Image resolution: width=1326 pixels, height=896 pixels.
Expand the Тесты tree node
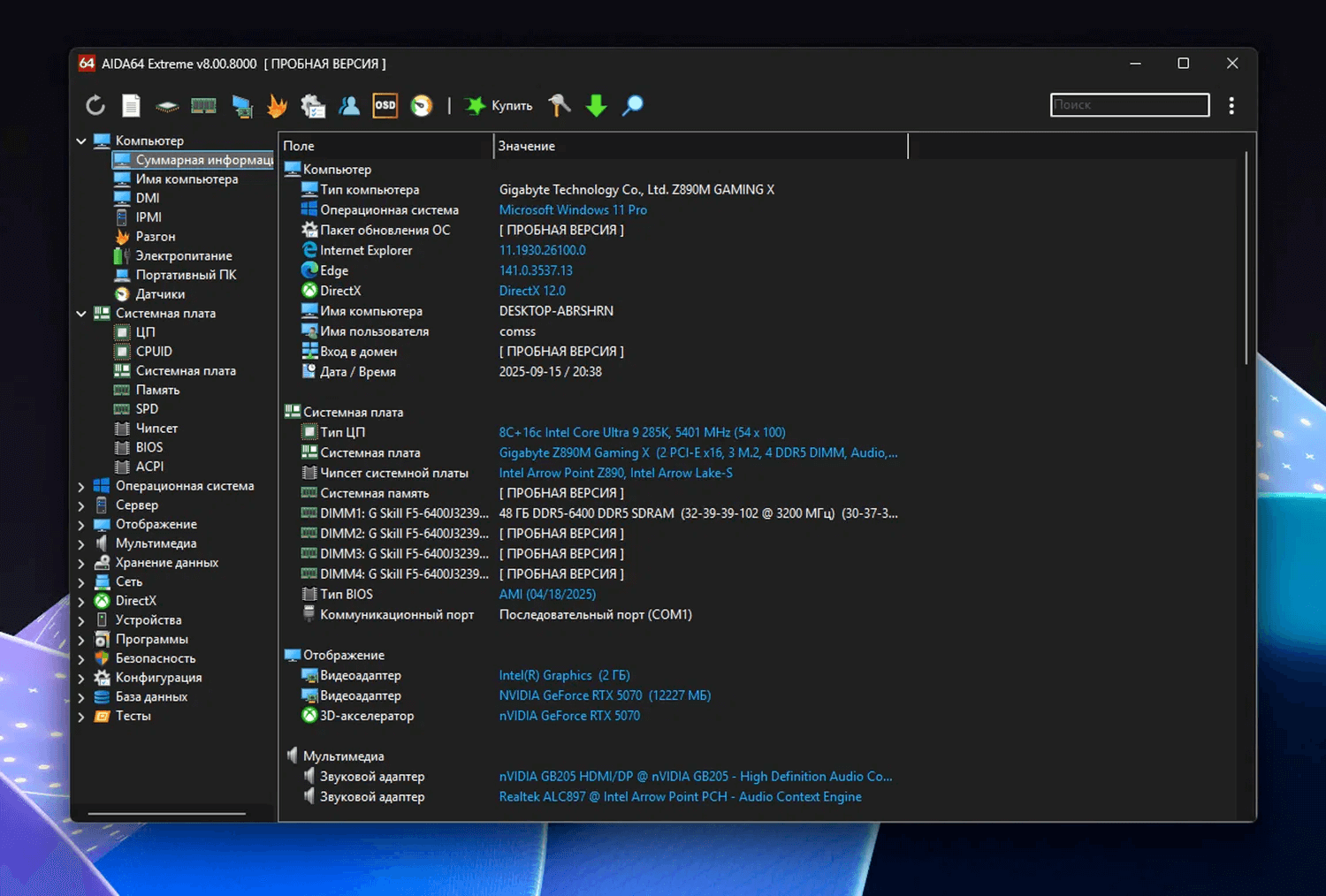click(81, 717)
